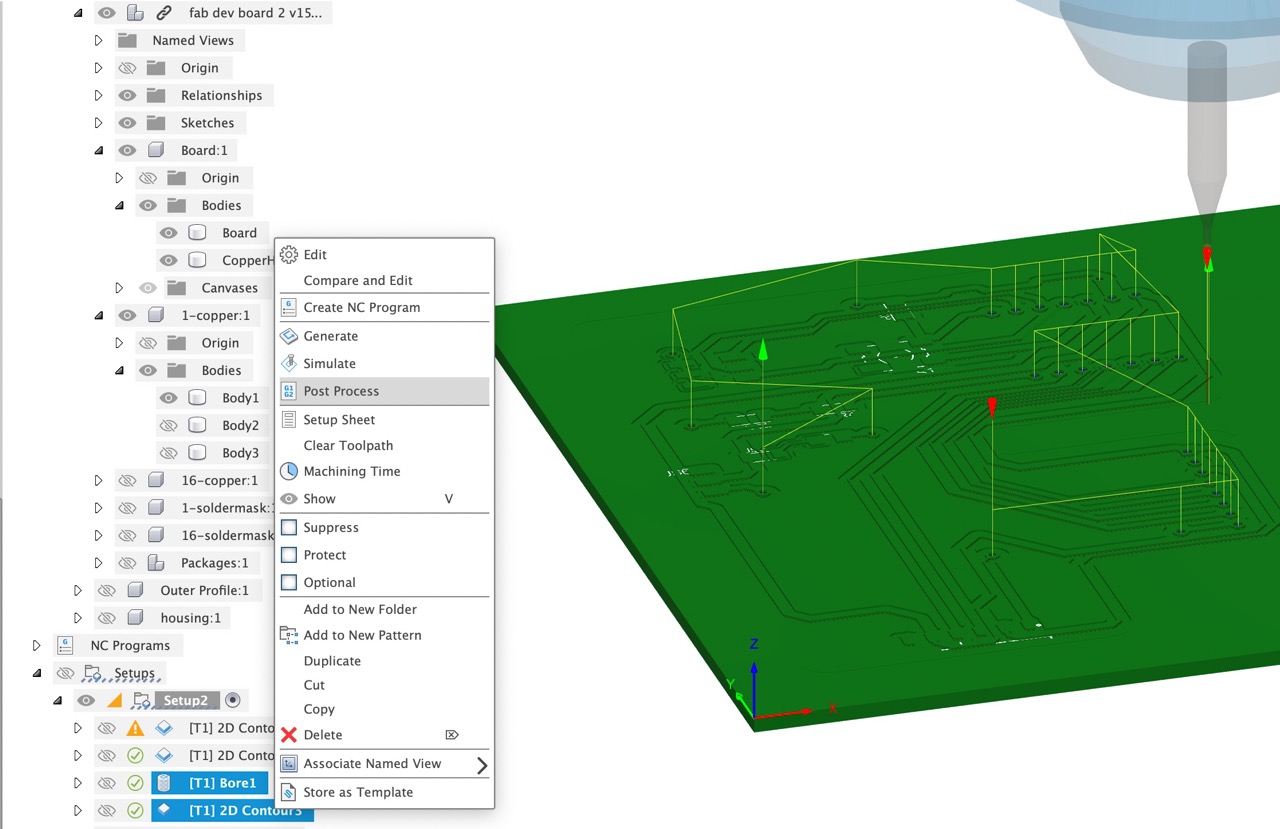This screenshot has height=829, width=1280.
Task: Click the Setup2 active radio button
Action: 233,700
